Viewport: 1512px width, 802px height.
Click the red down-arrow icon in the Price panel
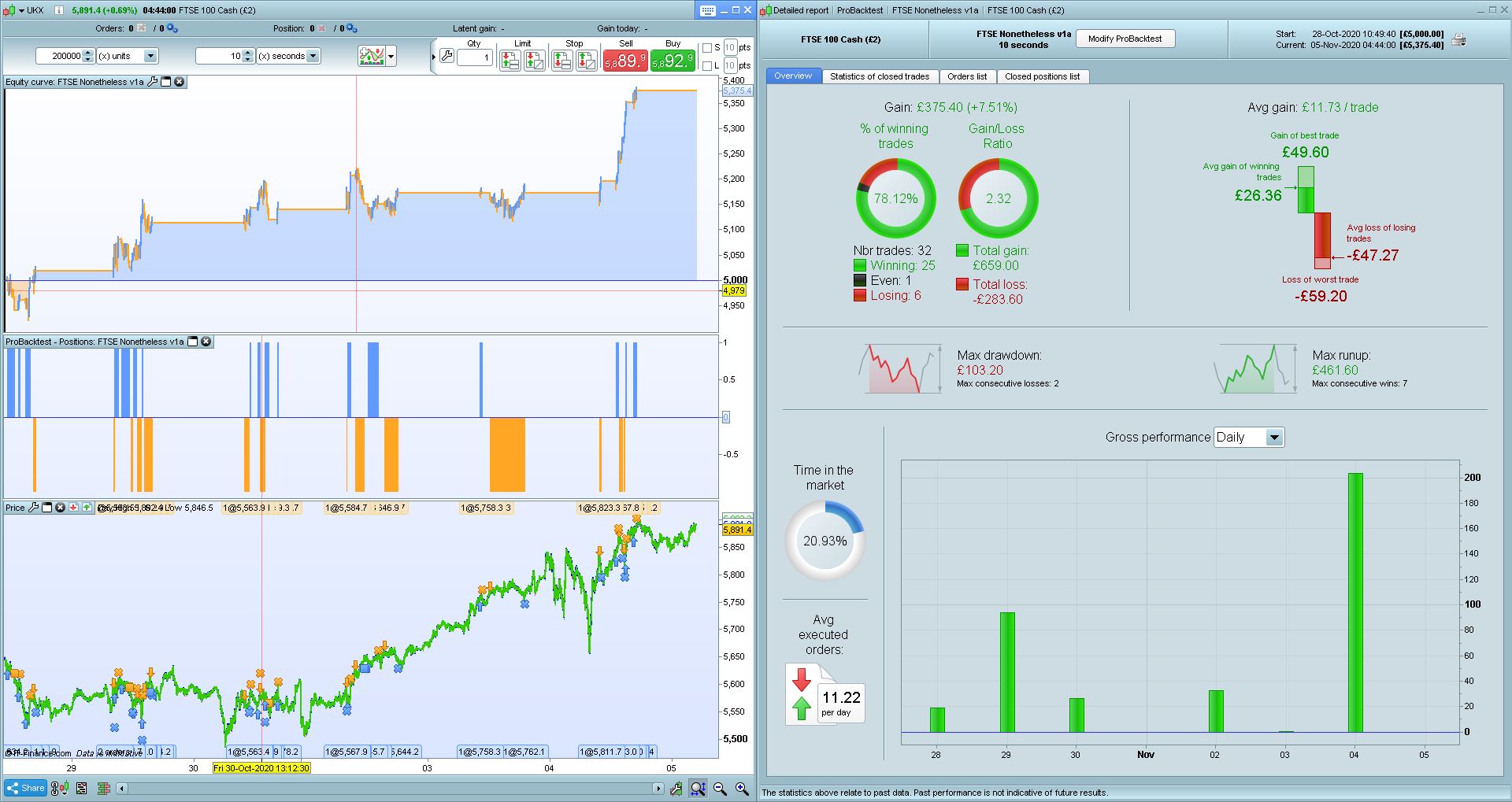pyautogui.click(x=73, y=508)
